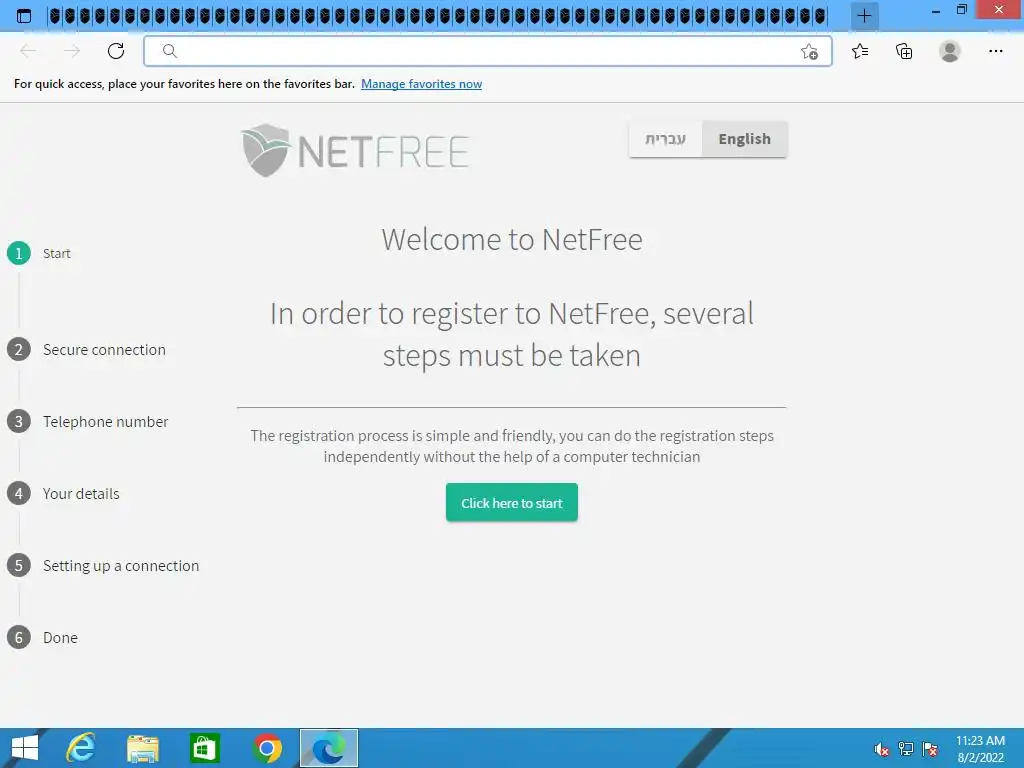Open the Windows Store taskbar icon
Screen dimensions: 1024x768
204,748
